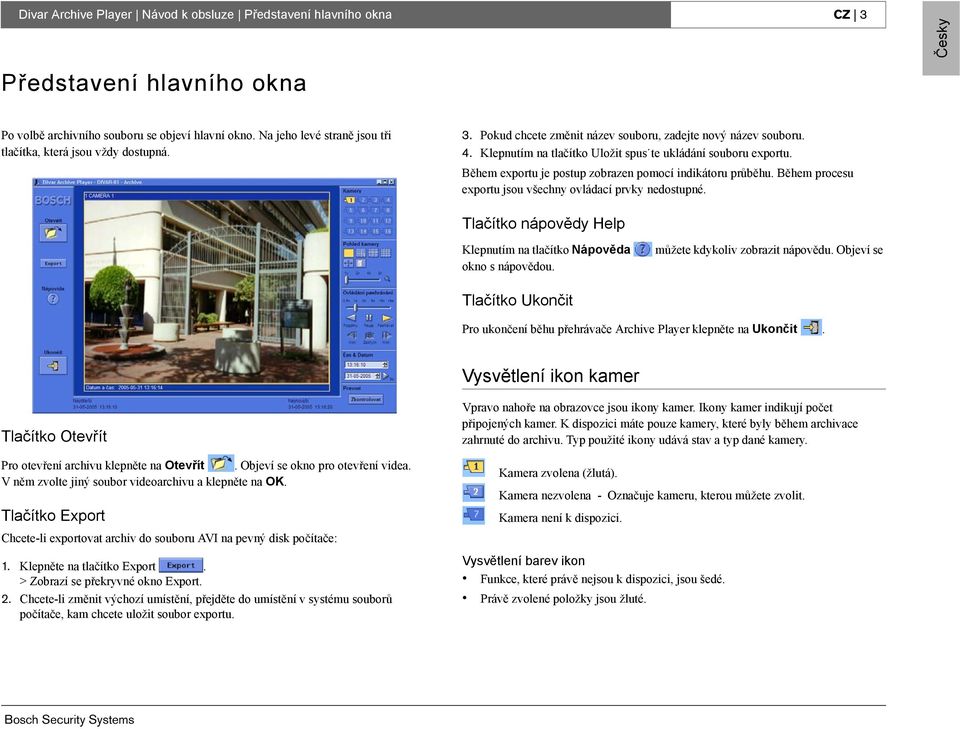
Task: Click the page number "CZ | 3" in the header
Action: point(850,15)
